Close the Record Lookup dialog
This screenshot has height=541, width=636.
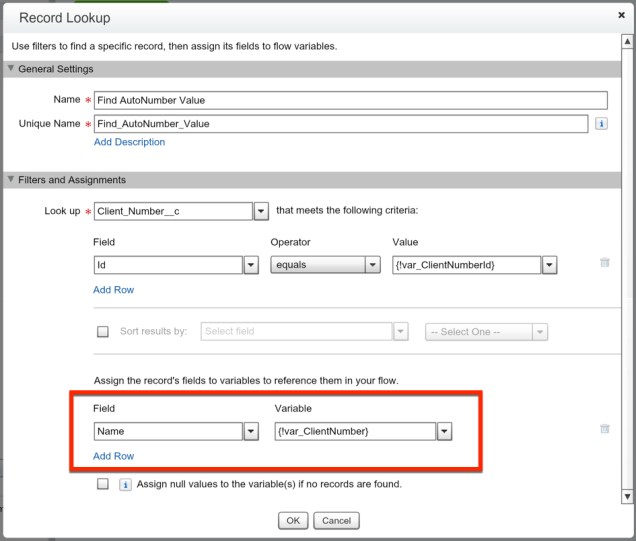coord(622,16)
